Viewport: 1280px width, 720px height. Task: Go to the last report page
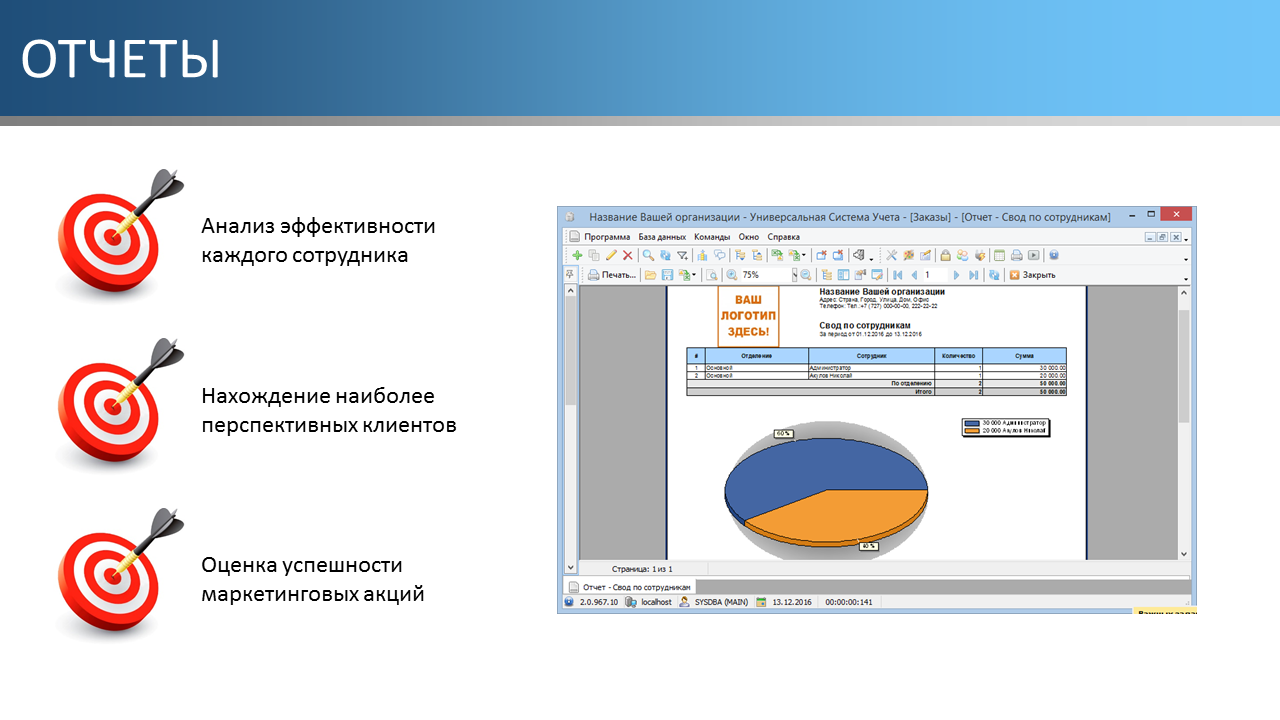coord(973,275)
